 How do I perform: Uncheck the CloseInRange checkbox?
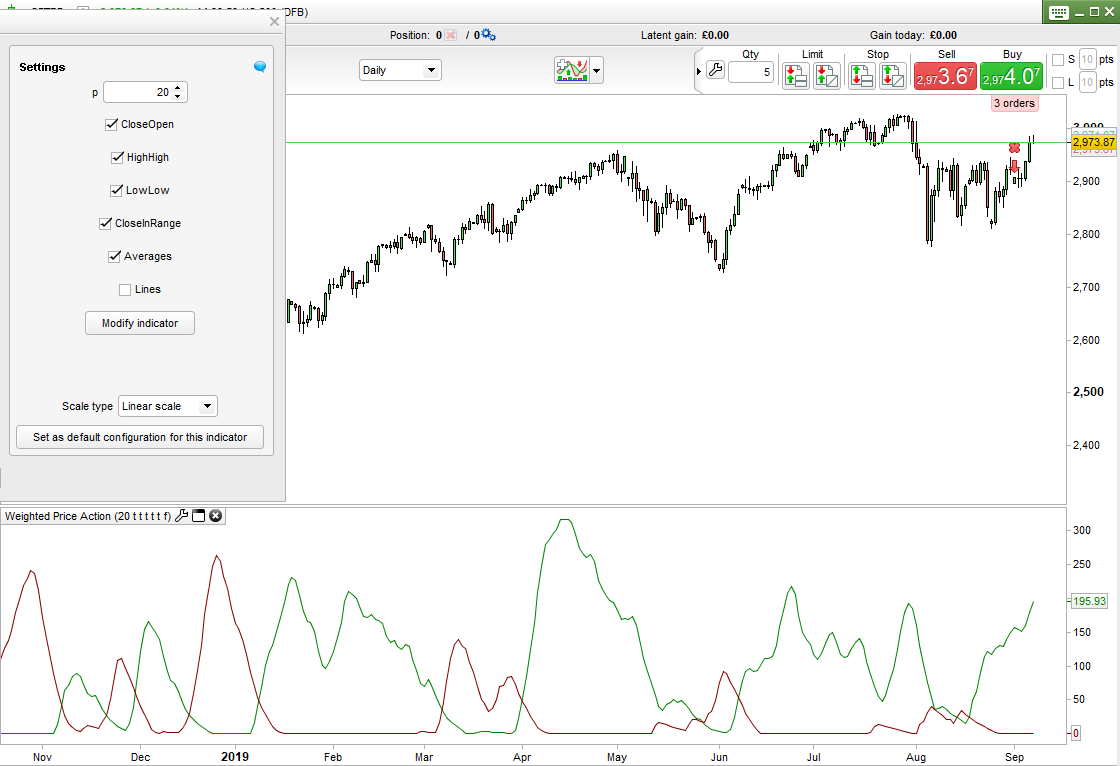(x=106, y=223)
